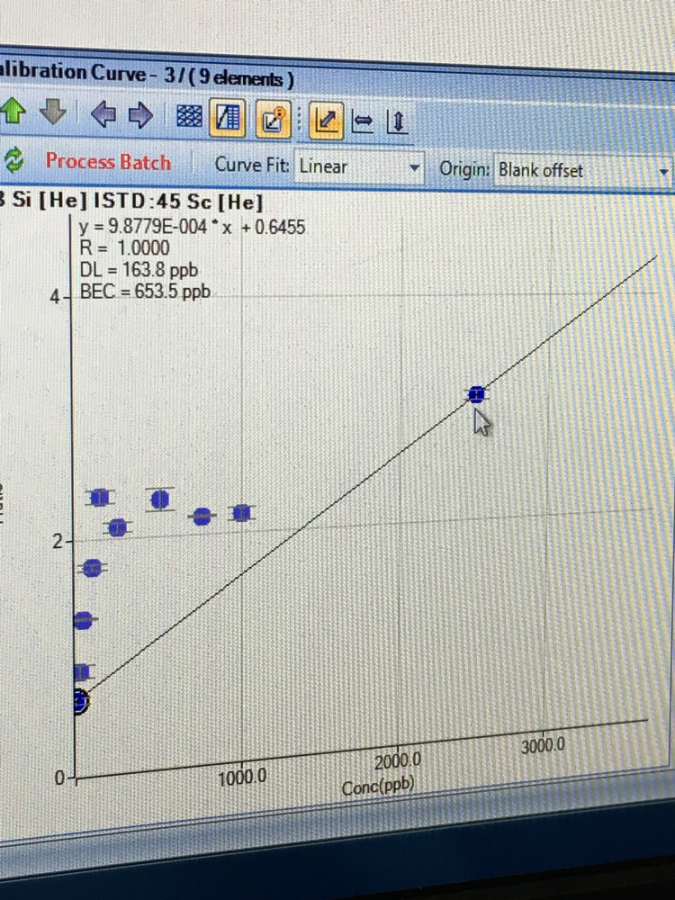Open the Curve Fit dropdown showing Linear
This screenshot has height=900, width=675.
coord(359,167)
